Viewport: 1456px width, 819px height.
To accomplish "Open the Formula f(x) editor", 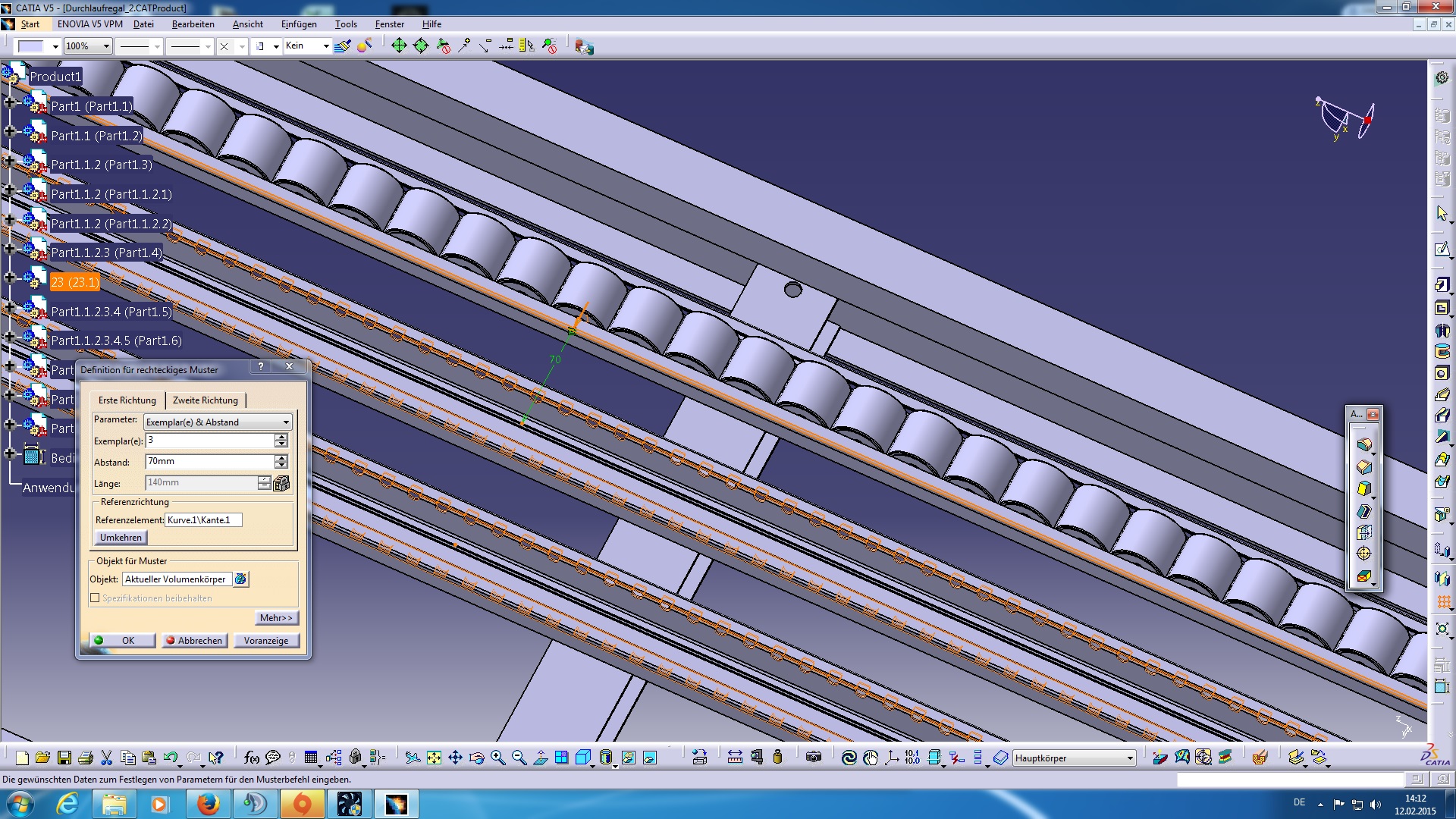I will (x=252, y=758).
